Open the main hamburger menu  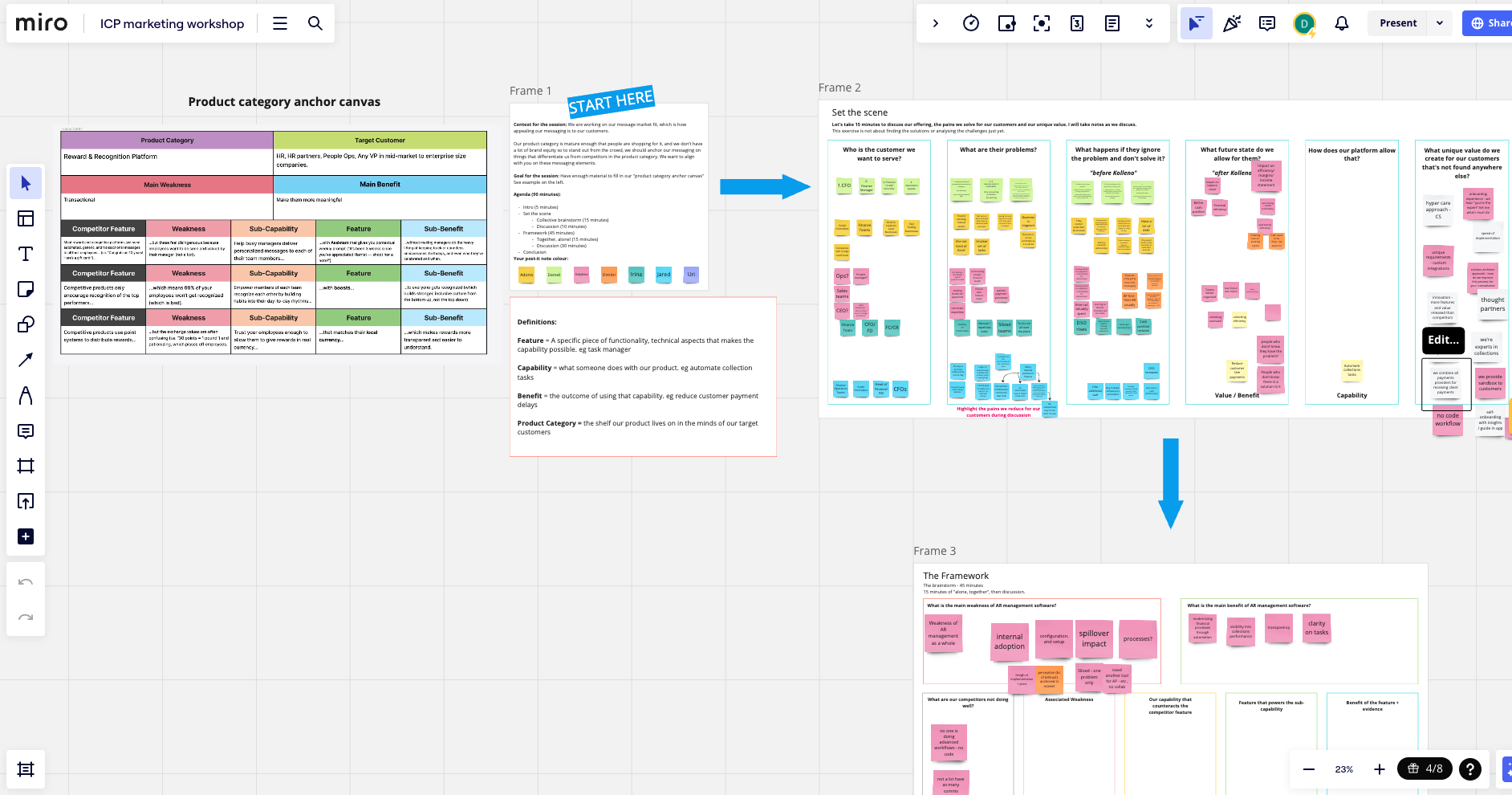pyautogui.click(x=280, y=23)
